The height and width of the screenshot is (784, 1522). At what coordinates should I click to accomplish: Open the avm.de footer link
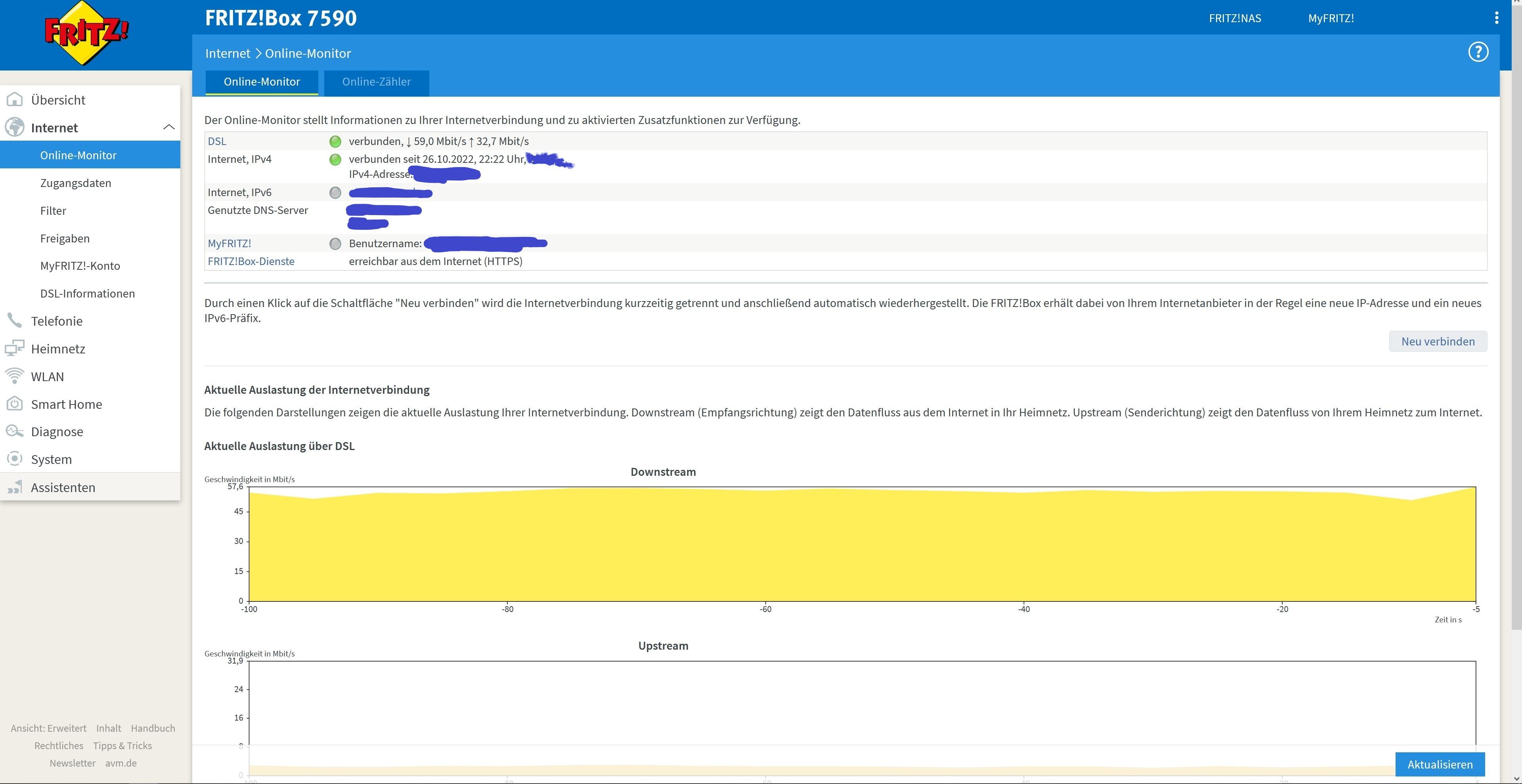(x=121, y=763)
